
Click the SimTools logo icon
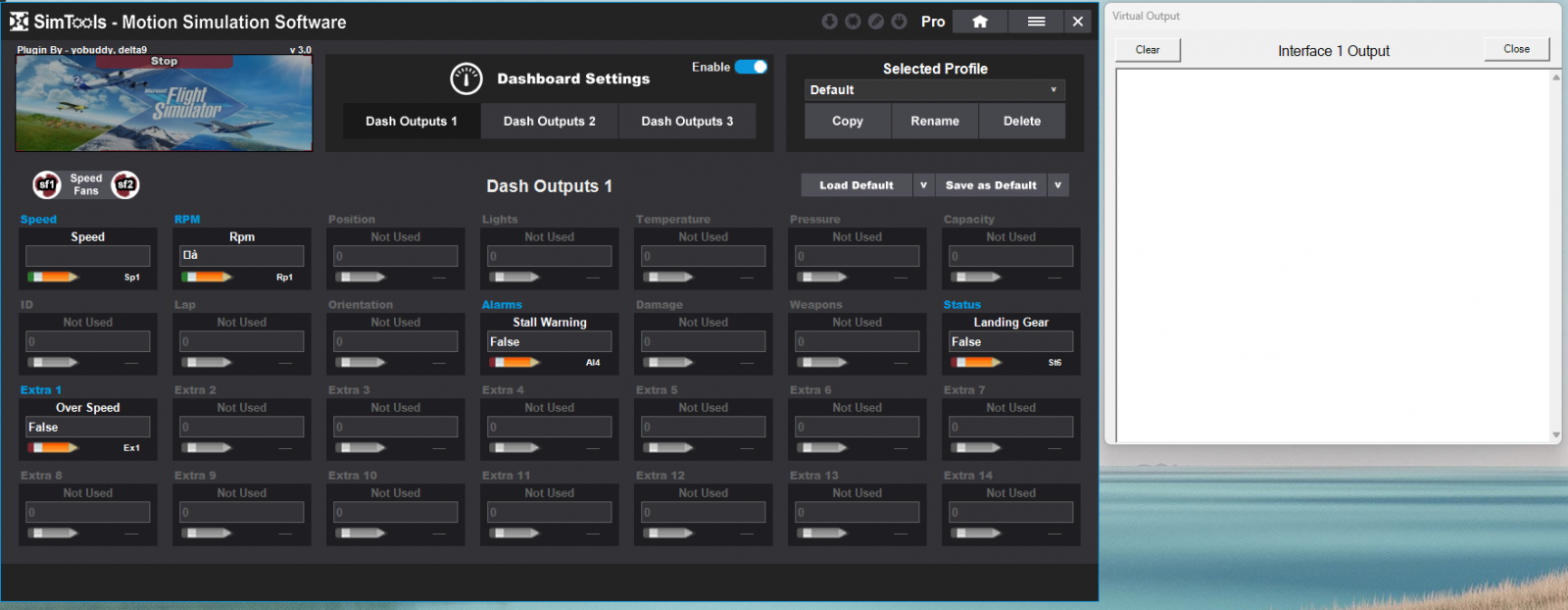(19, 22)
